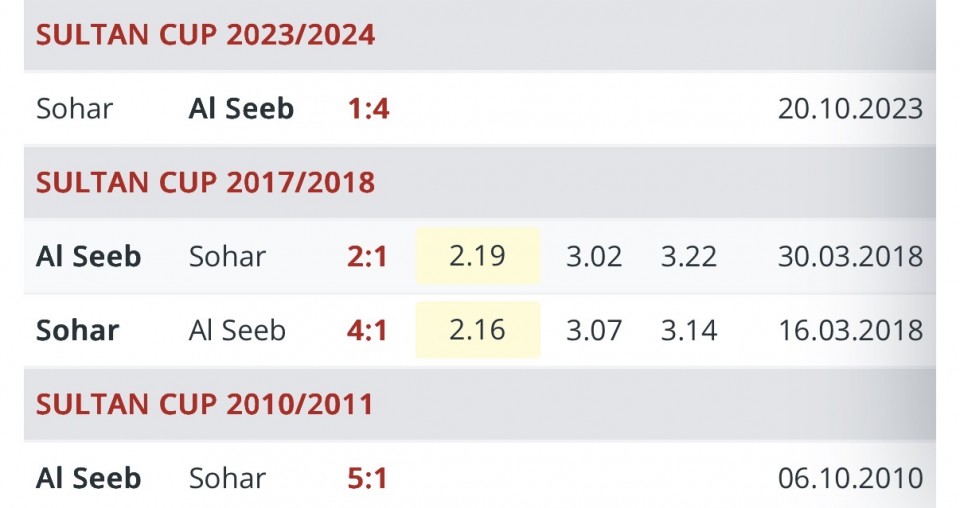960x508 pixels.
Task: Select the 3.07 draw odds
Action: (x=594, y=330)
